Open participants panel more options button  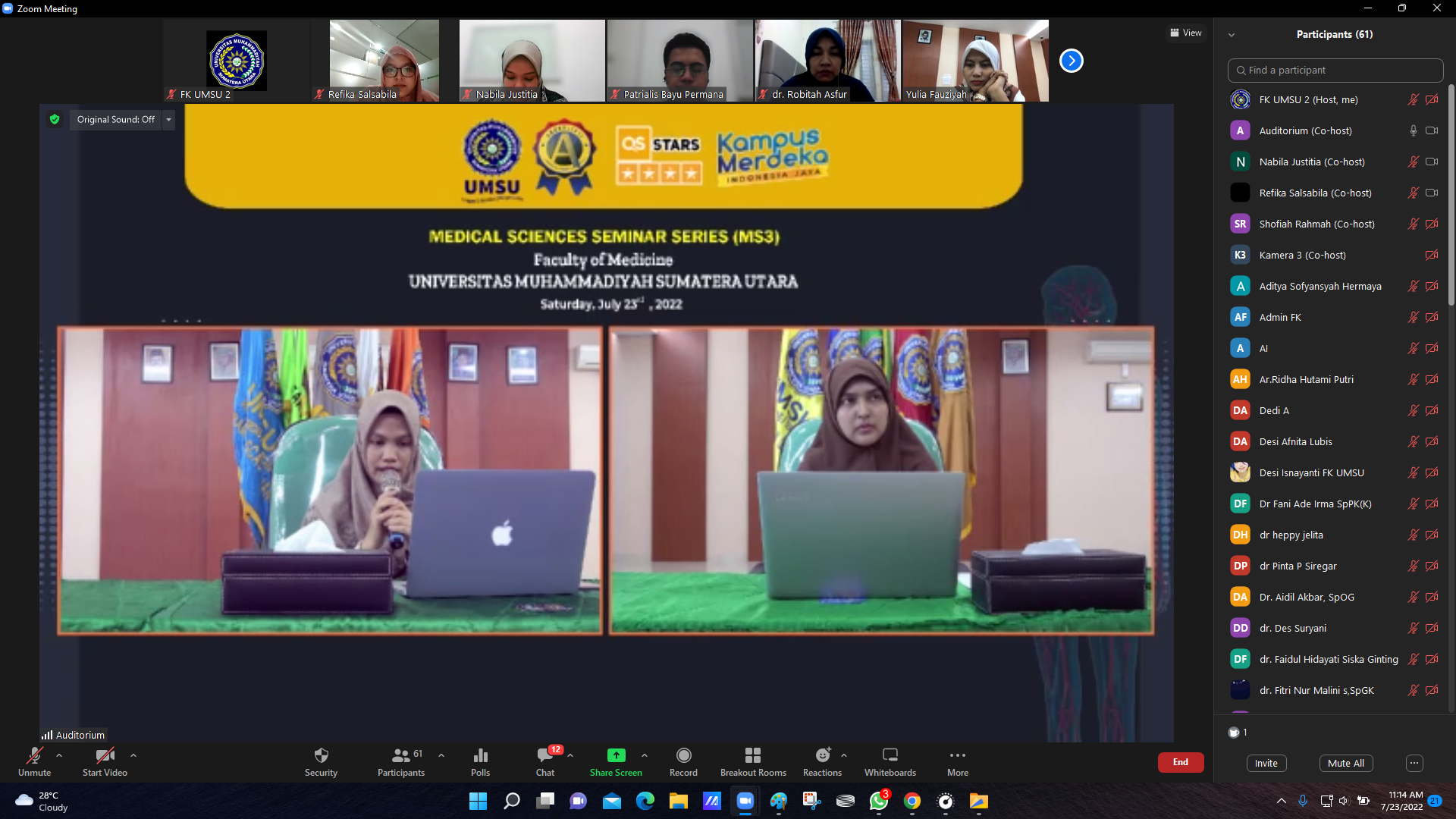pyautogui.click(x=1414, y=763)
